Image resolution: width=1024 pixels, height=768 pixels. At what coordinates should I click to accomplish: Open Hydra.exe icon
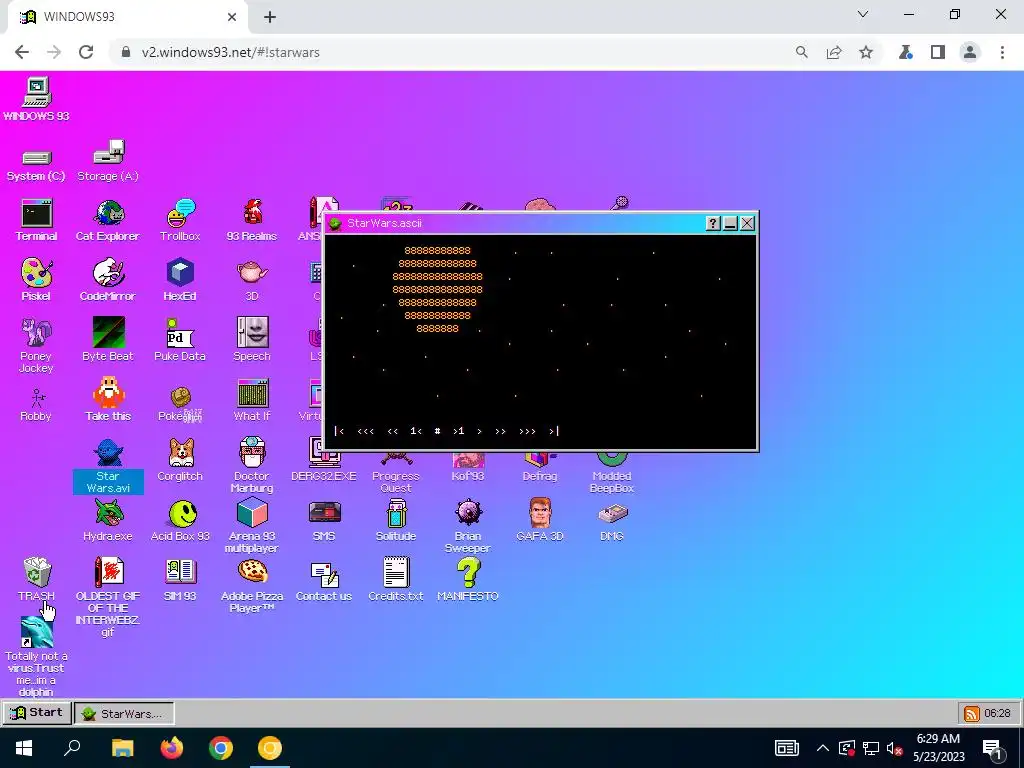click(x=108, y=513)
